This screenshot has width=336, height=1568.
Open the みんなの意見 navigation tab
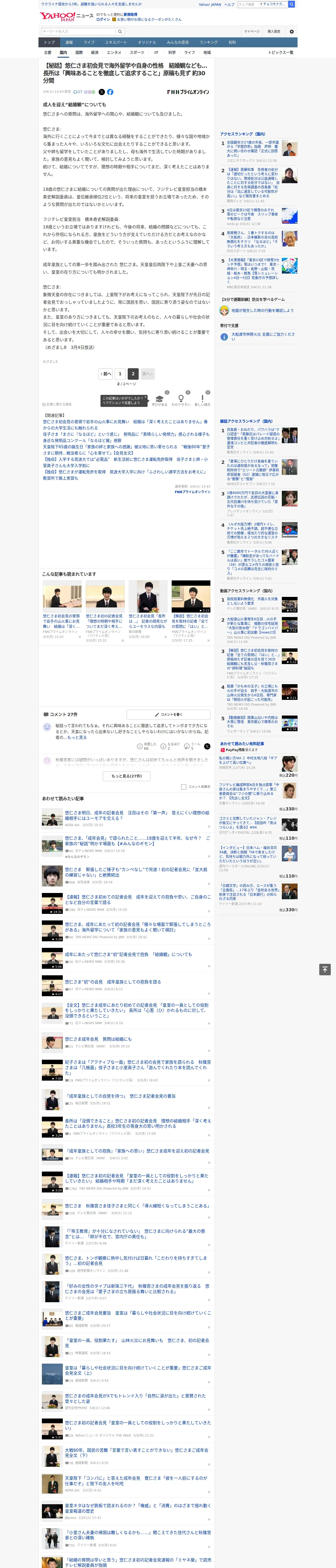177,42
